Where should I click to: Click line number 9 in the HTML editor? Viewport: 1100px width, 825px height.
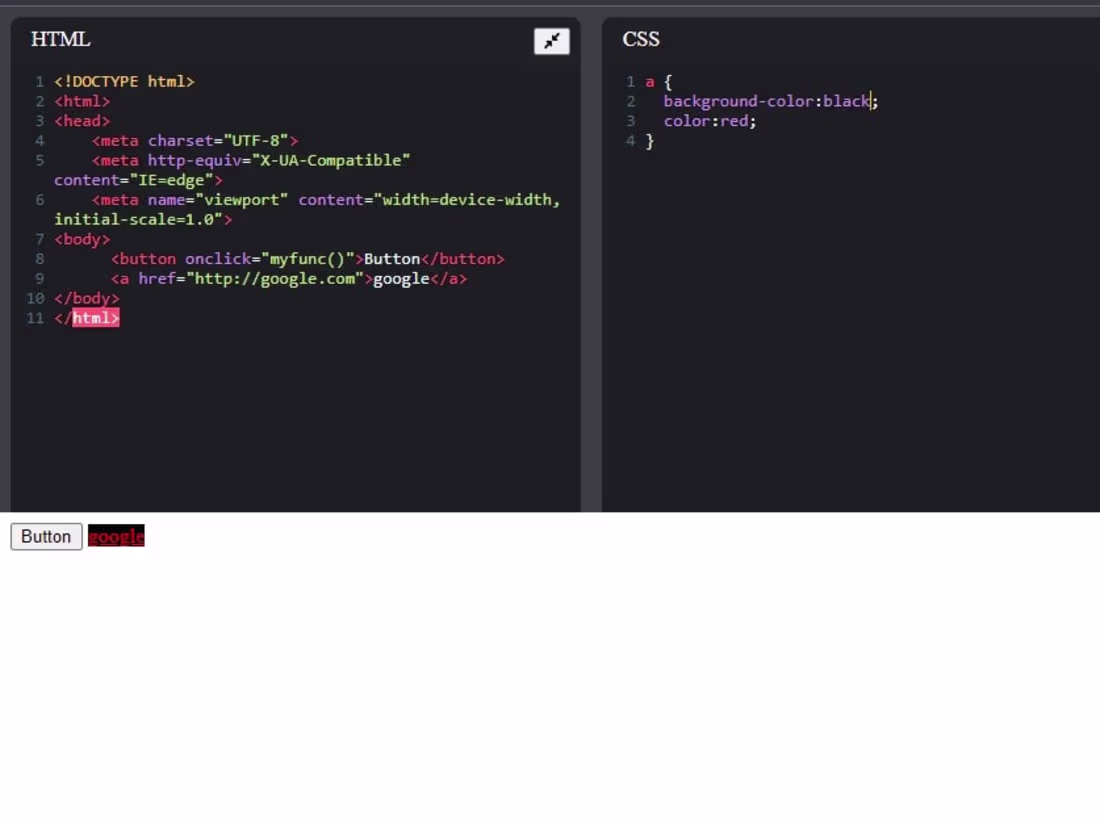39,278
